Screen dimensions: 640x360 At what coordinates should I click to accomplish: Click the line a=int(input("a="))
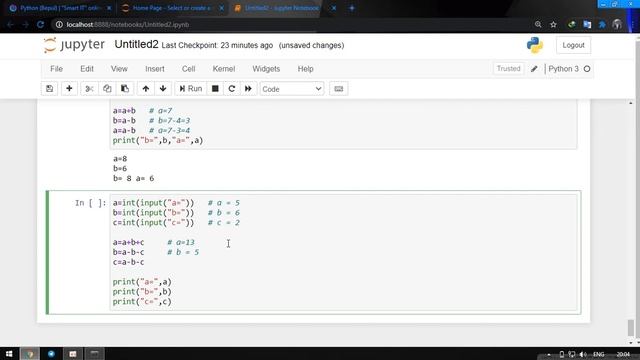point(153,203)
